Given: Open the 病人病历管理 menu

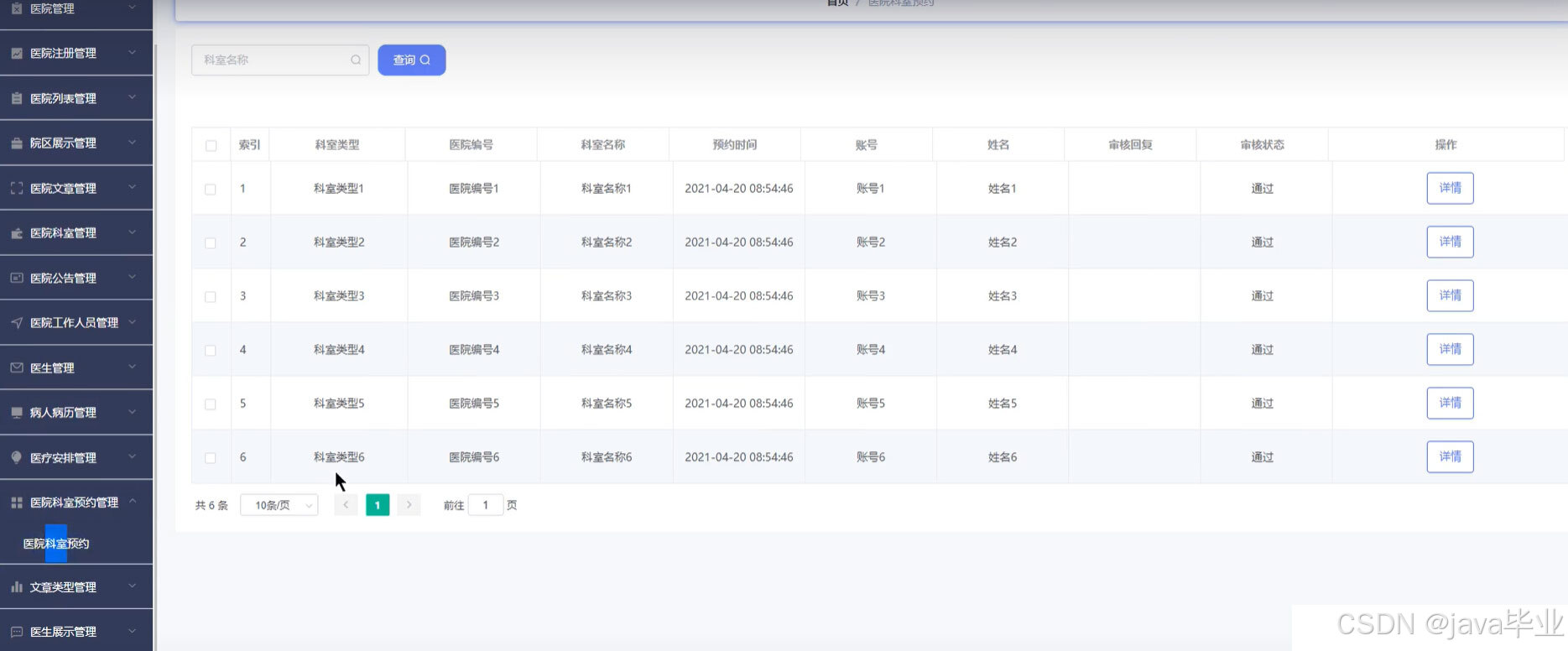Looking at the screenshot, I should pos(76,412).
